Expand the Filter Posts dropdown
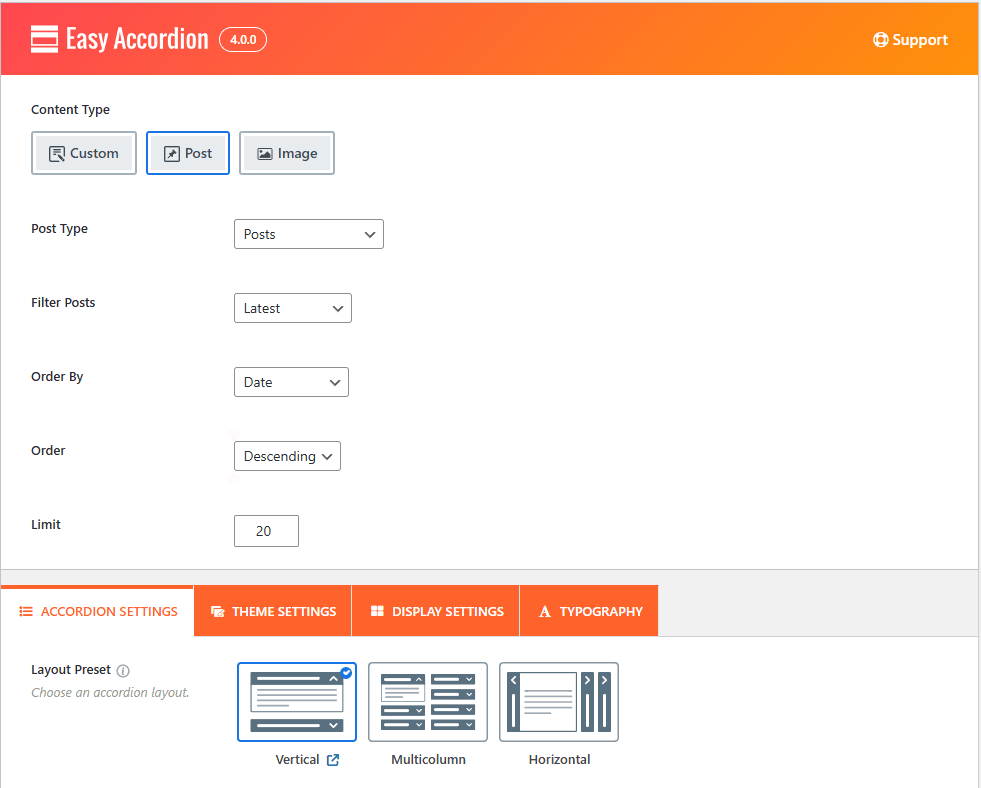 click(x=292, y=308)
